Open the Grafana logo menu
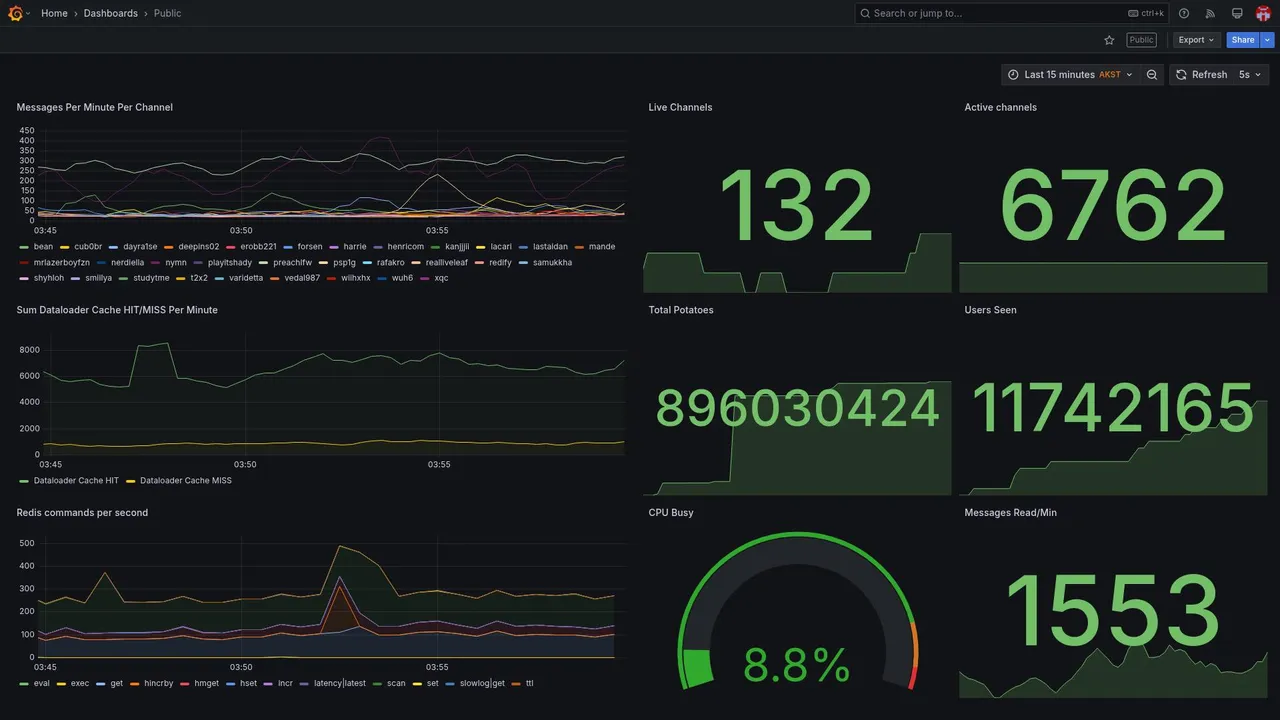This screenshot has width=1280, height=720. point(15,13)
